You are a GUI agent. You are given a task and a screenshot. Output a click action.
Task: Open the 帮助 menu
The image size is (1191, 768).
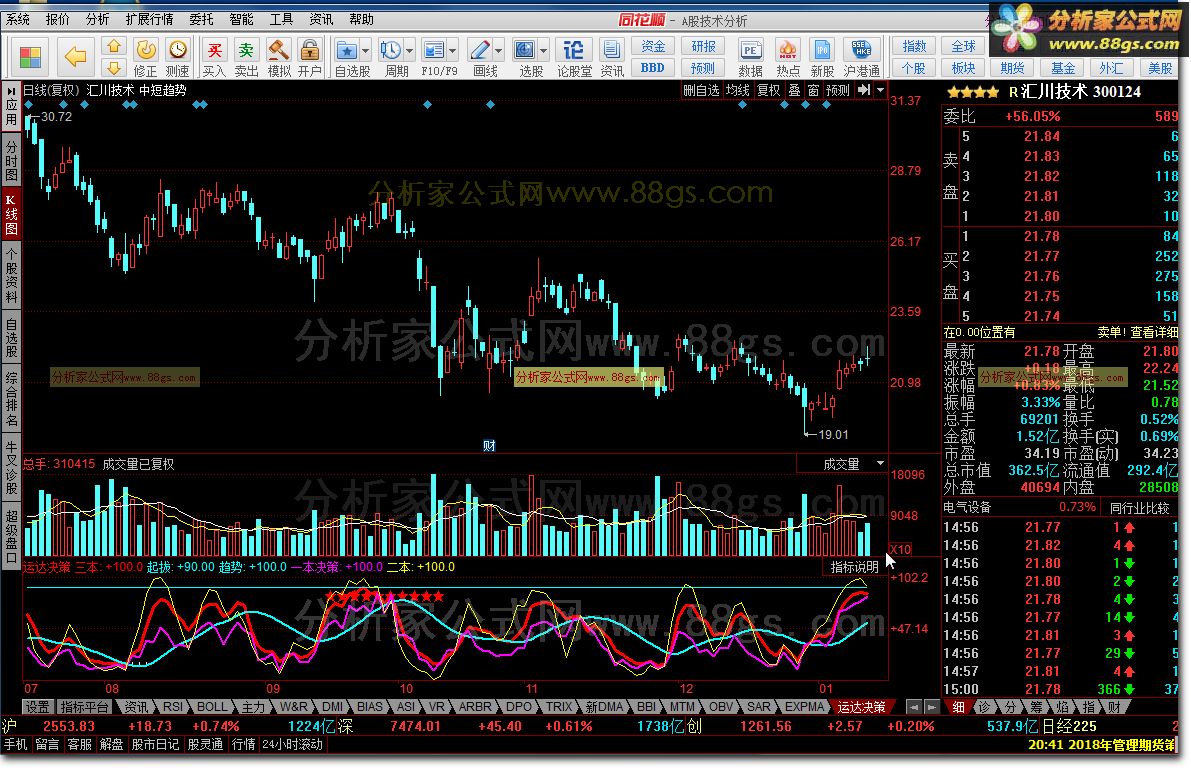tap(361, 19)
